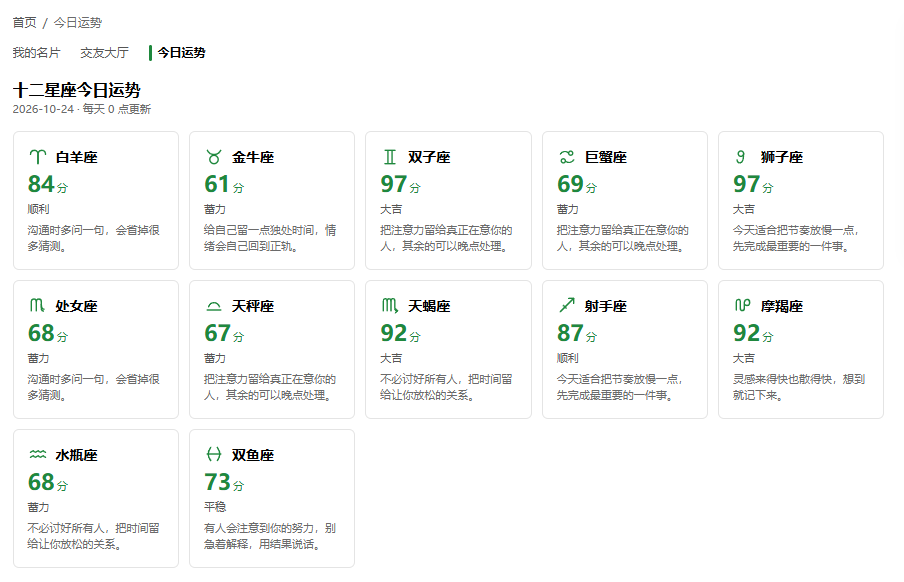Click the 十二星座今日运势 heading
Screen dimensions: 904x582
coord(77,90)
